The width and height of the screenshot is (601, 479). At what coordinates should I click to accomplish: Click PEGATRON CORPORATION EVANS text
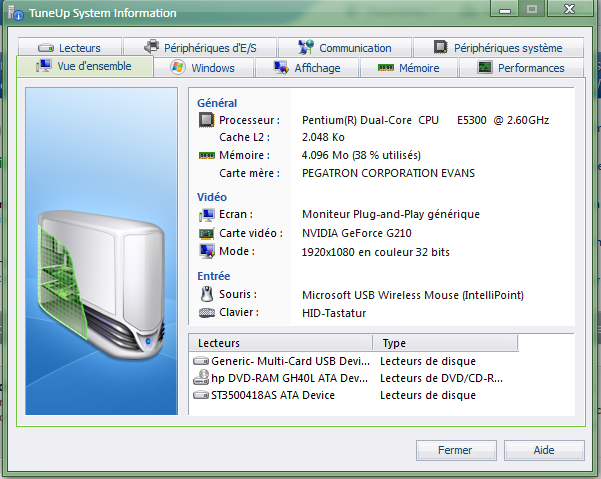[x=388, y=173]
